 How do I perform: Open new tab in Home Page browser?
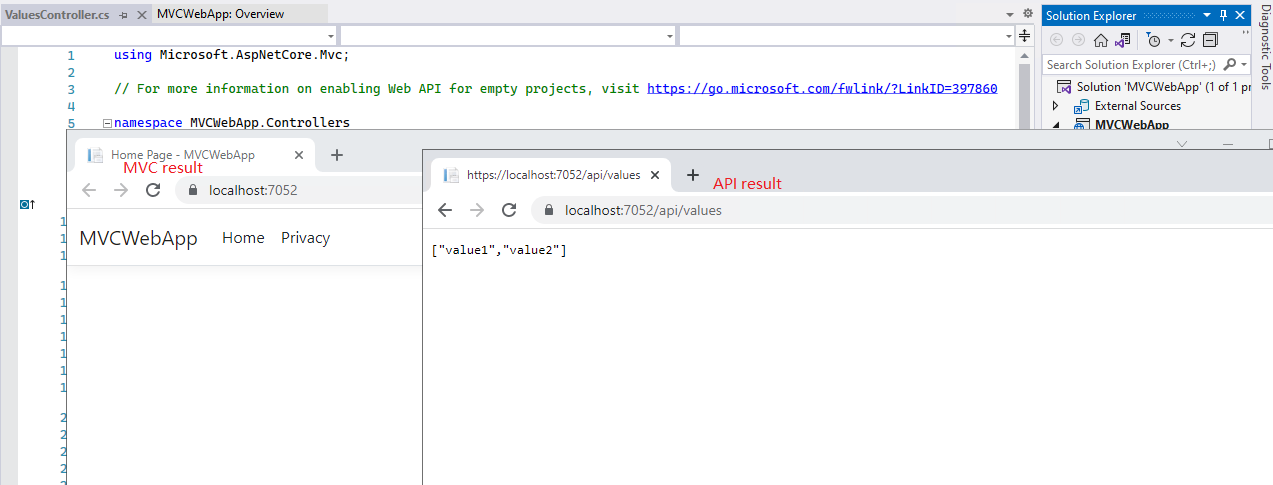point(337,155)
